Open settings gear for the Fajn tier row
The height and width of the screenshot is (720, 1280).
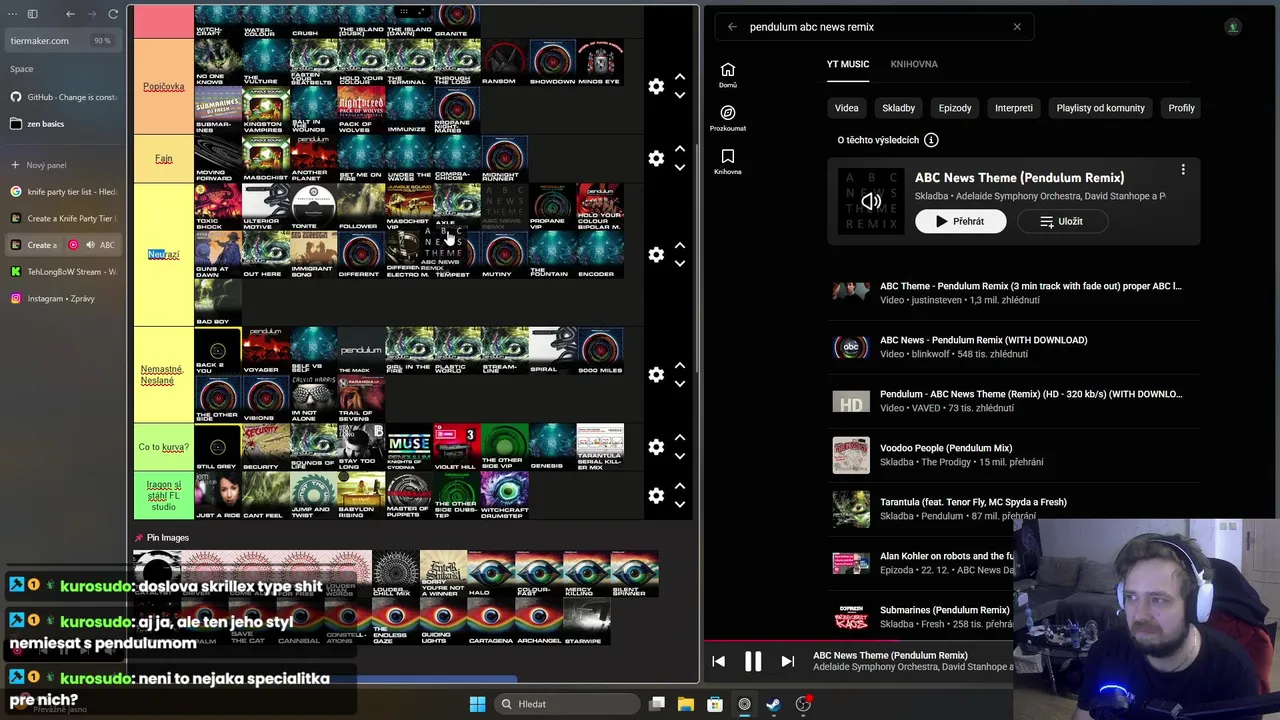point(656,158)
